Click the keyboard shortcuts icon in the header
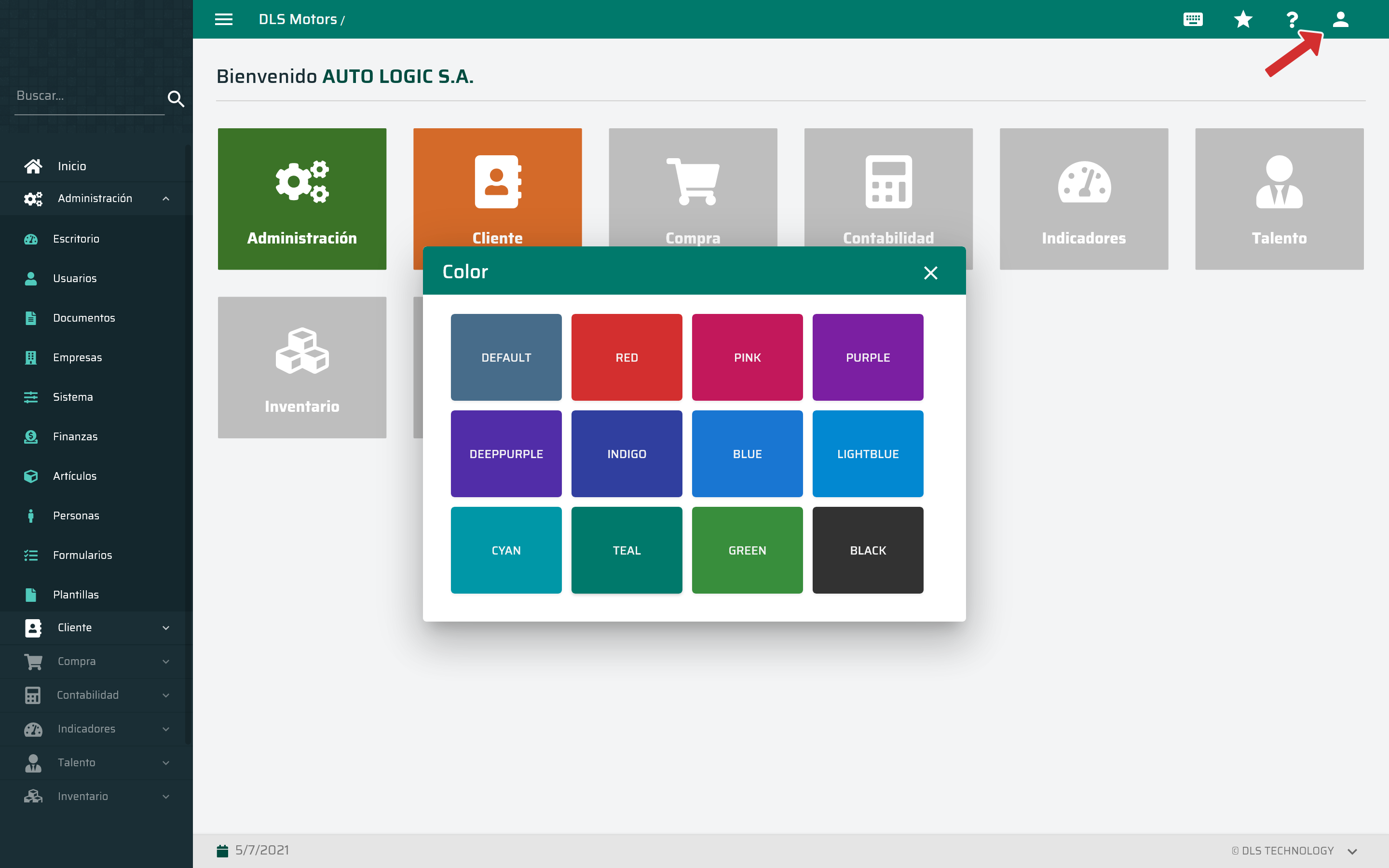Screen dimensions: 1389x868 point(1193,19)
